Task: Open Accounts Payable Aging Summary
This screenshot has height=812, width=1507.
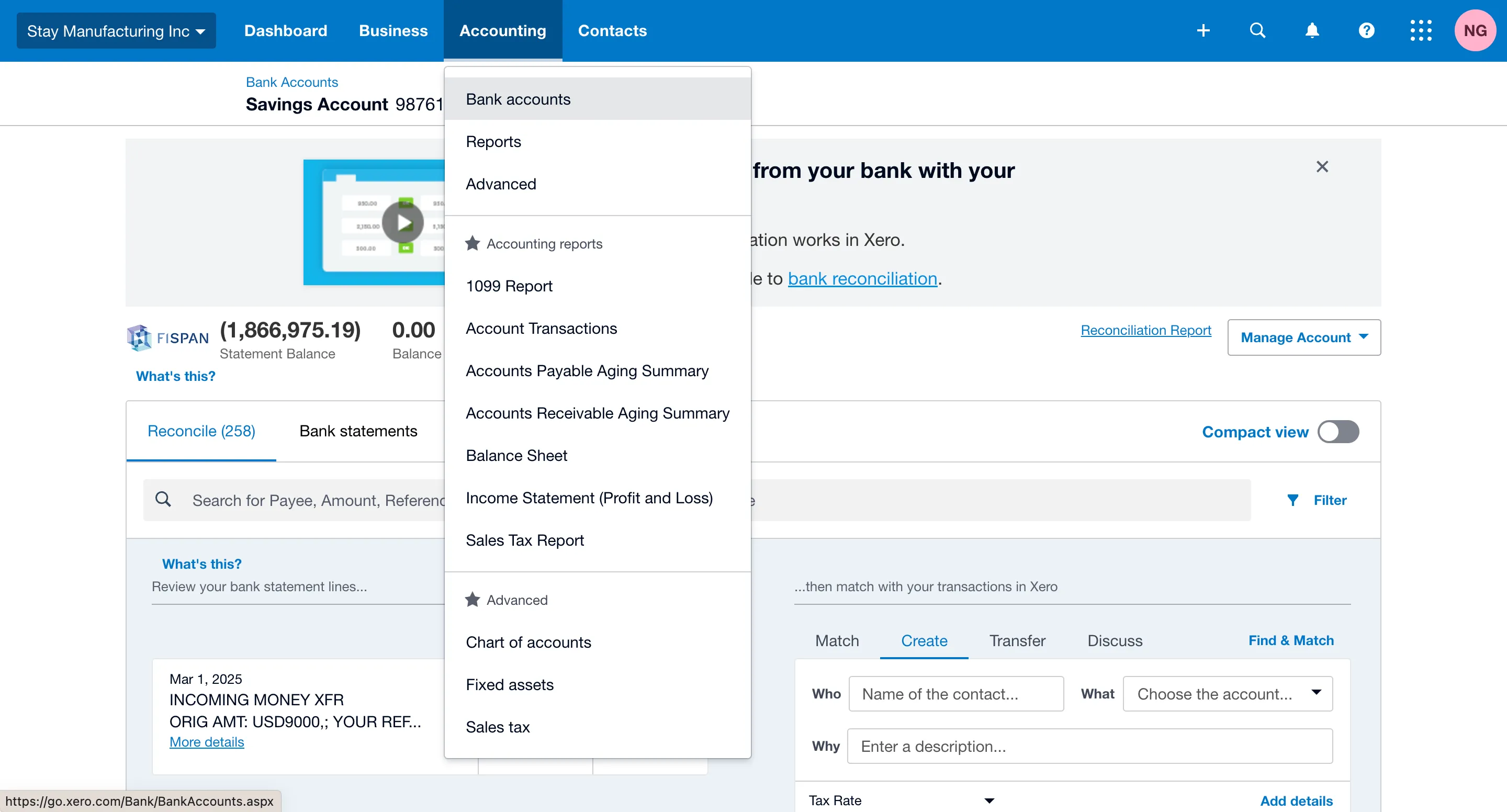Action: (597, 371)
